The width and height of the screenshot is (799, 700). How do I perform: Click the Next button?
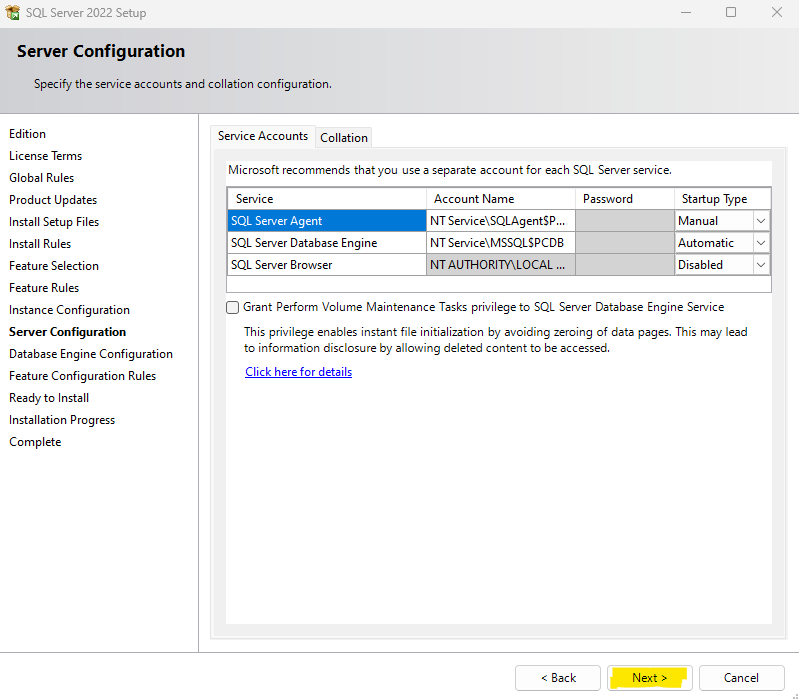tap(649, 678)
